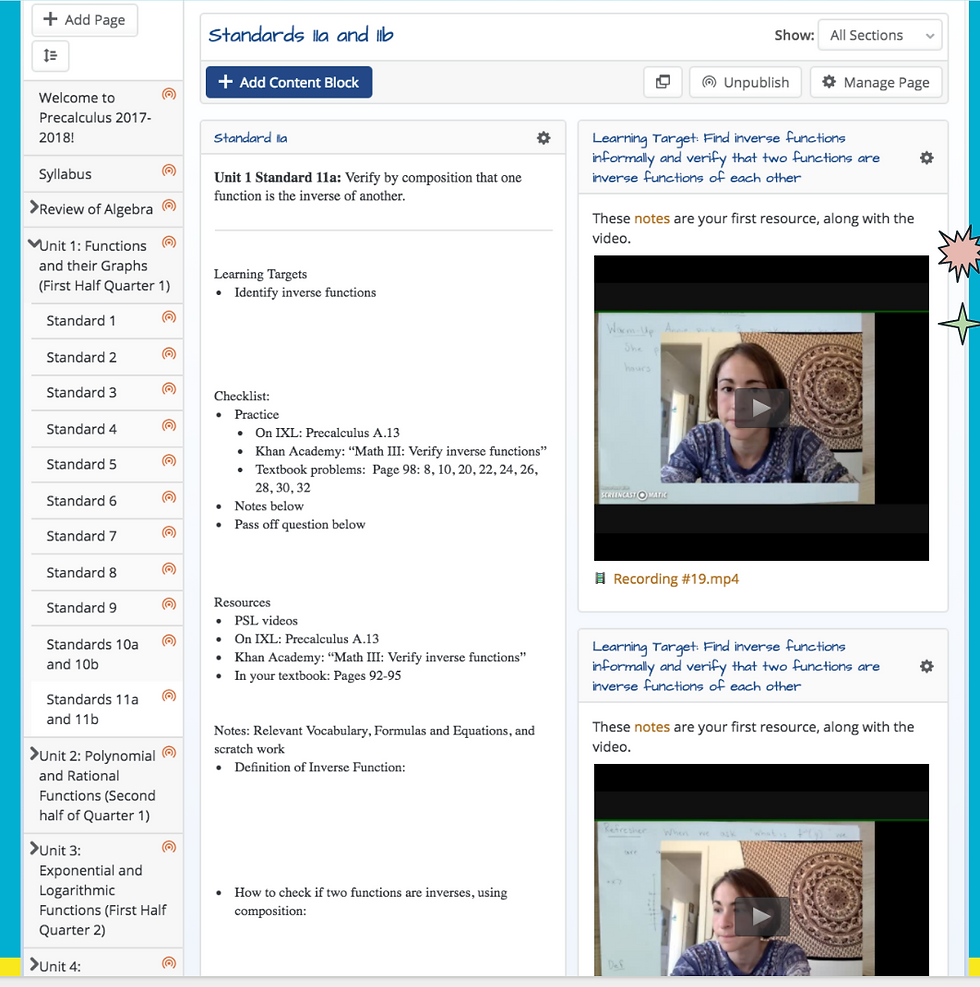Open Standards 10a and 10b page
This screenshot has width=980, height=987.
[x=92, y=655]
